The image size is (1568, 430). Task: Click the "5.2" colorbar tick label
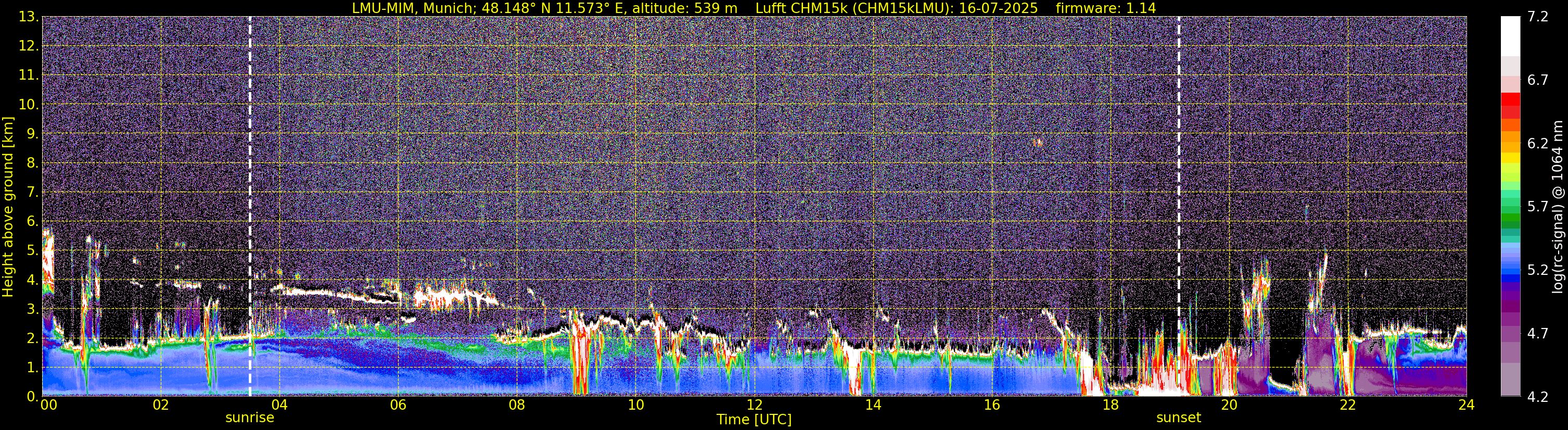(x=1538, y=270)
